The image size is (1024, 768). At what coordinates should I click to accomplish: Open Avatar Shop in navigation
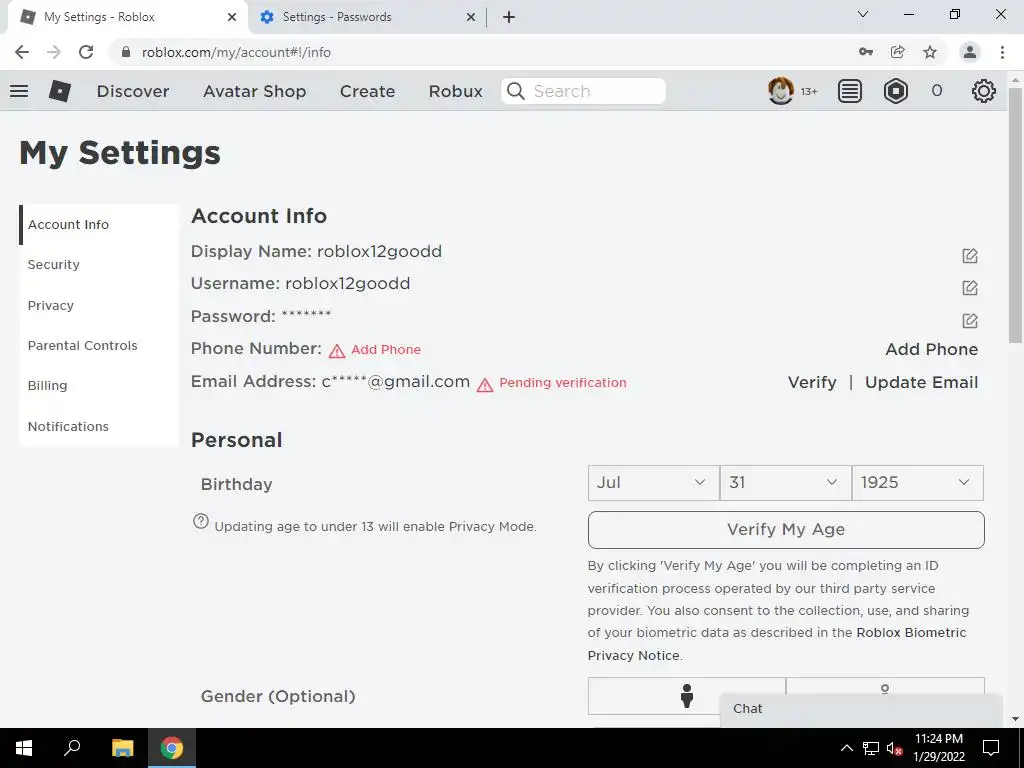click(x=254, y=91)
